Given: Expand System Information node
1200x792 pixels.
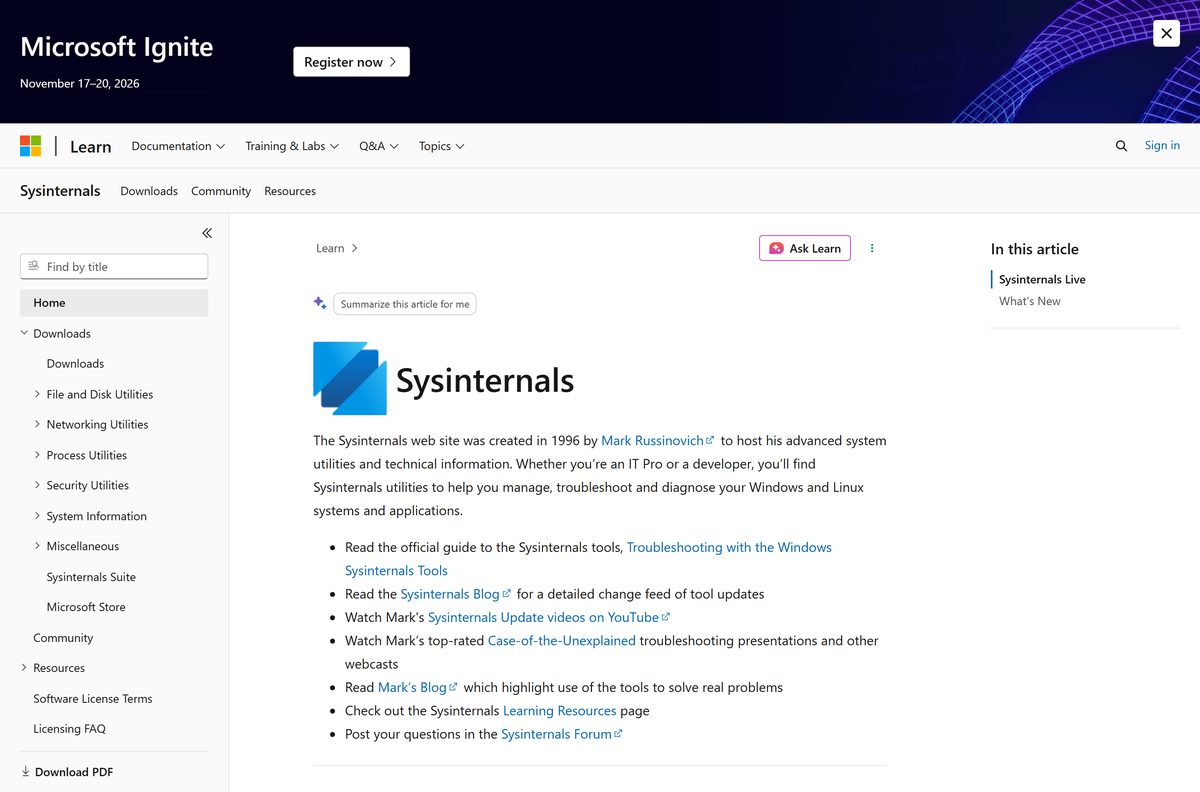Looking at the screenshot, I should (x=38, y=516).
